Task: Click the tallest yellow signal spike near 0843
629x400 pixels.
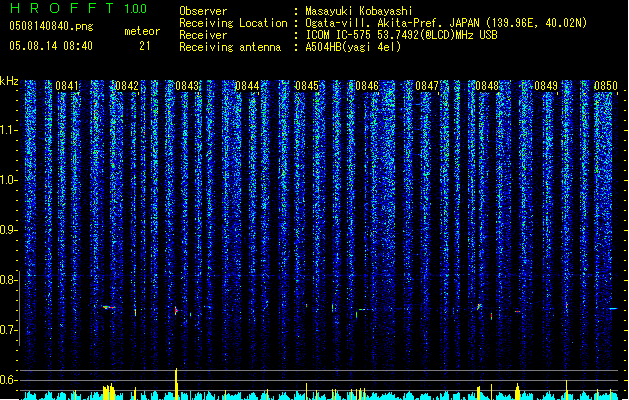Action: coord(176,384)
